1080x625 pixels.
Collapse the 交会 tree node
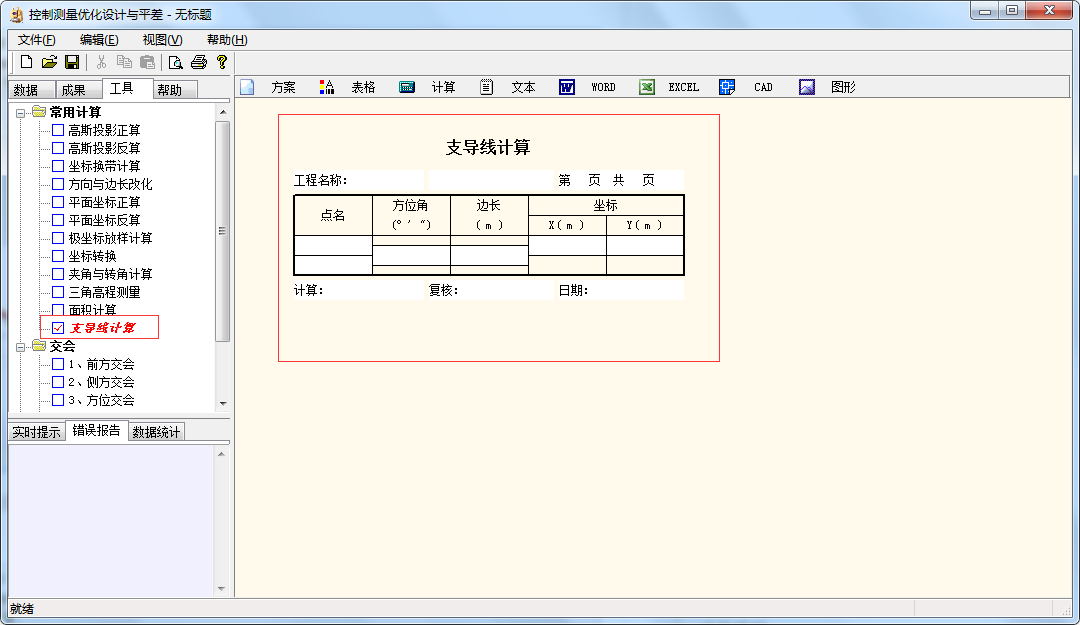coord(21,346)
